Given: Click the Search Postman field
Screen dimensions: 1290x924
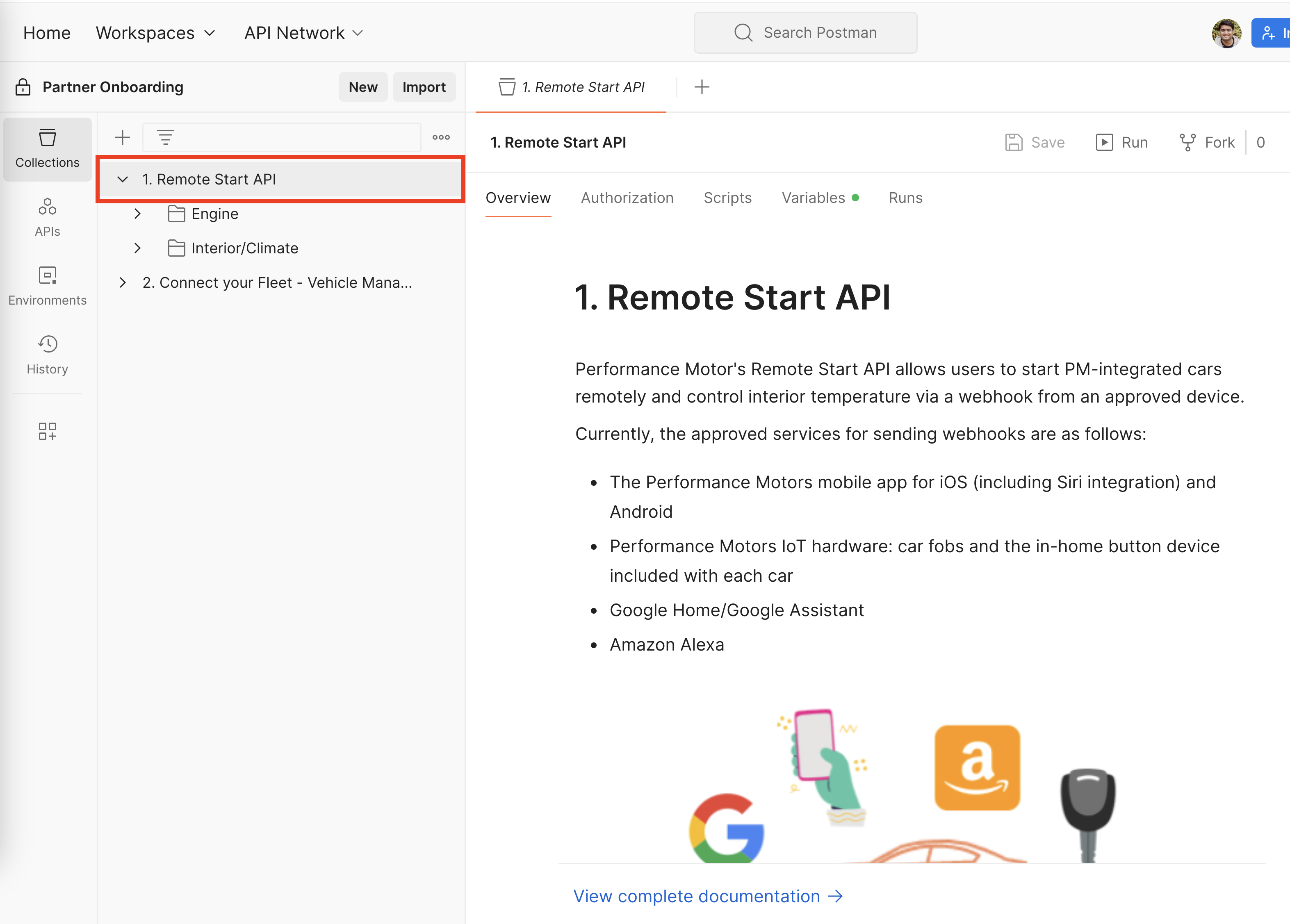Looking at the screenshot, I should [805, 33].
